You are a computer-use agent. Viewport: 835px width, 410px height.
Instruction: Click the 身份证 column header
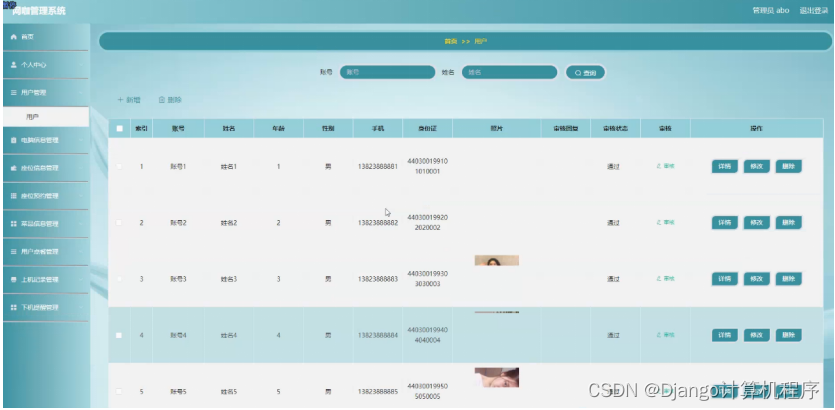click(x=428, y=129)
